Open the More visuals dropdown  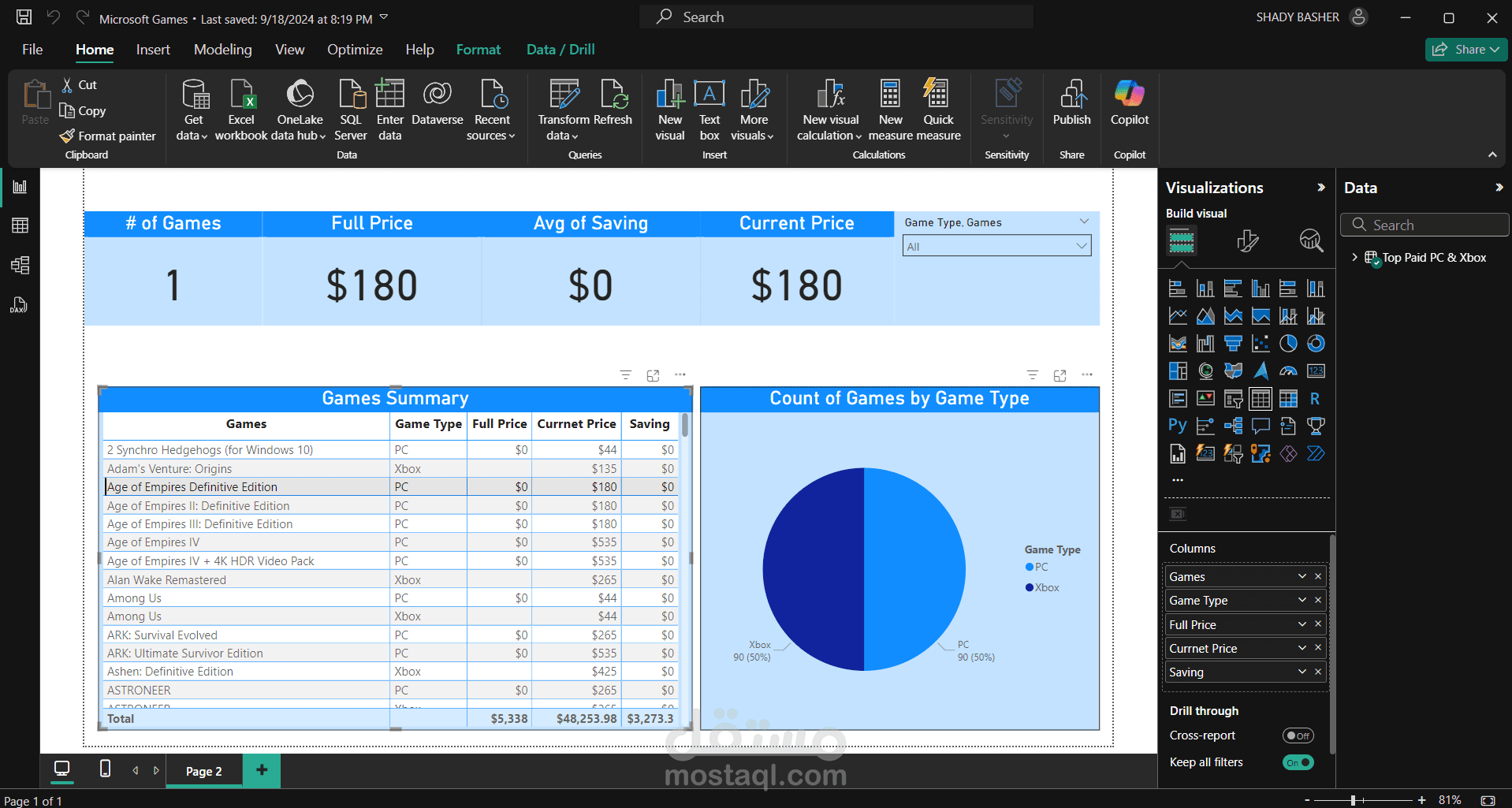(x=754, y=110)
